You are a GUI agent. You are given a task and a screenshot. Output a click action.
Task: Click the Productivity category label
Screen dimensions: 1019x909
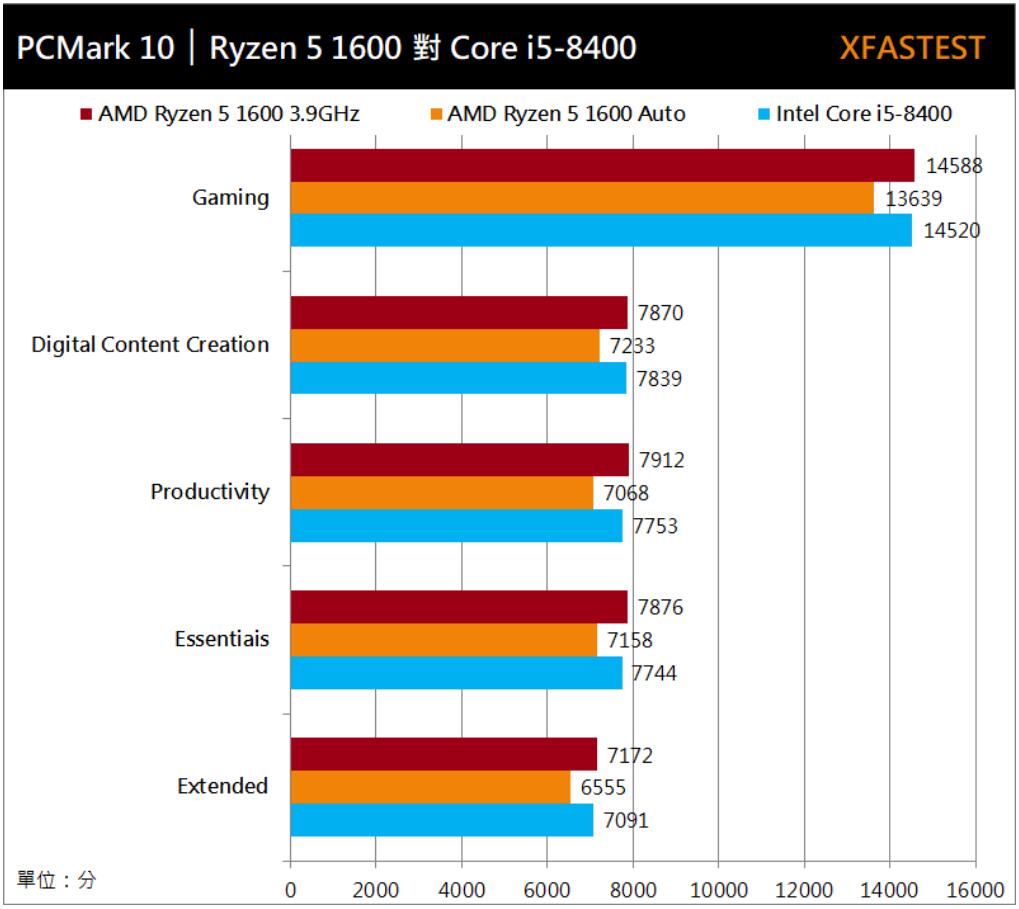point(210,492)
